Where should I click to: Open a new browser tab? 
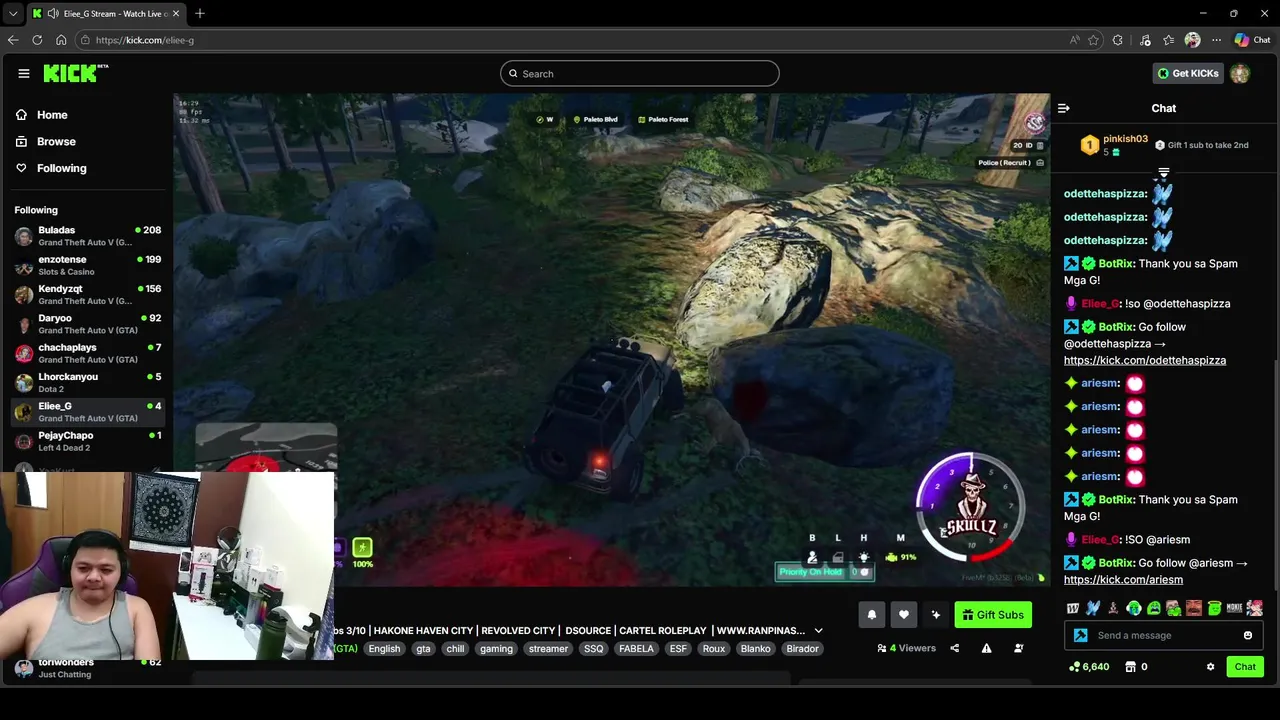click(200, 13)
